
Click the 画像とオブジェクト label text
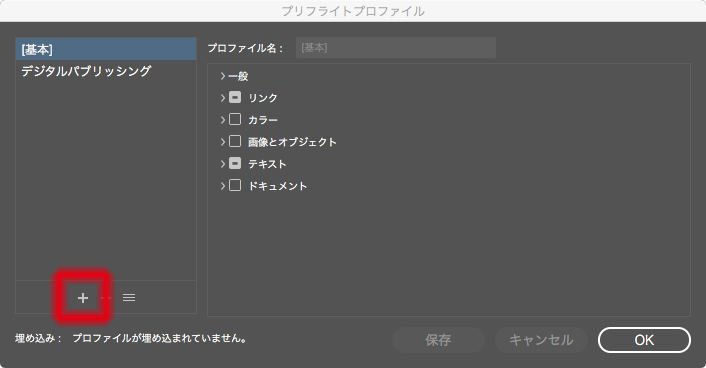click(292, 142)
